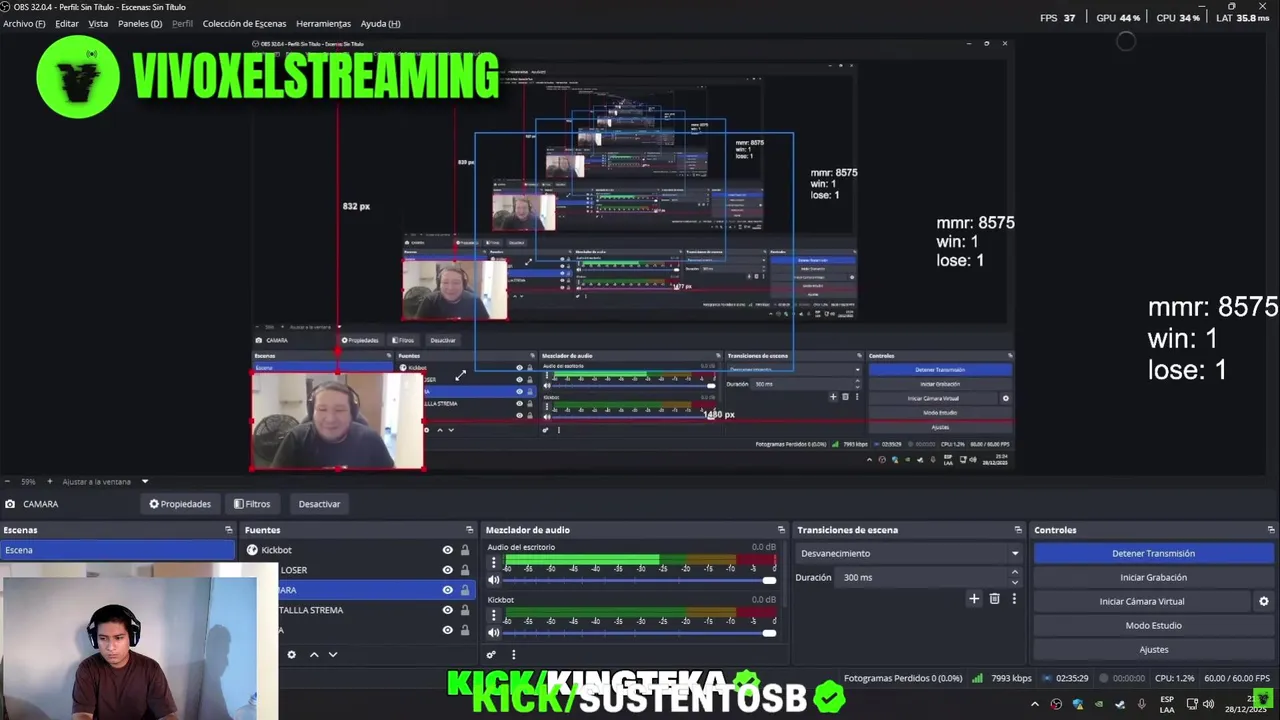Open the Paneles menu
1280x720 pixels.
(x=140, y=23)
